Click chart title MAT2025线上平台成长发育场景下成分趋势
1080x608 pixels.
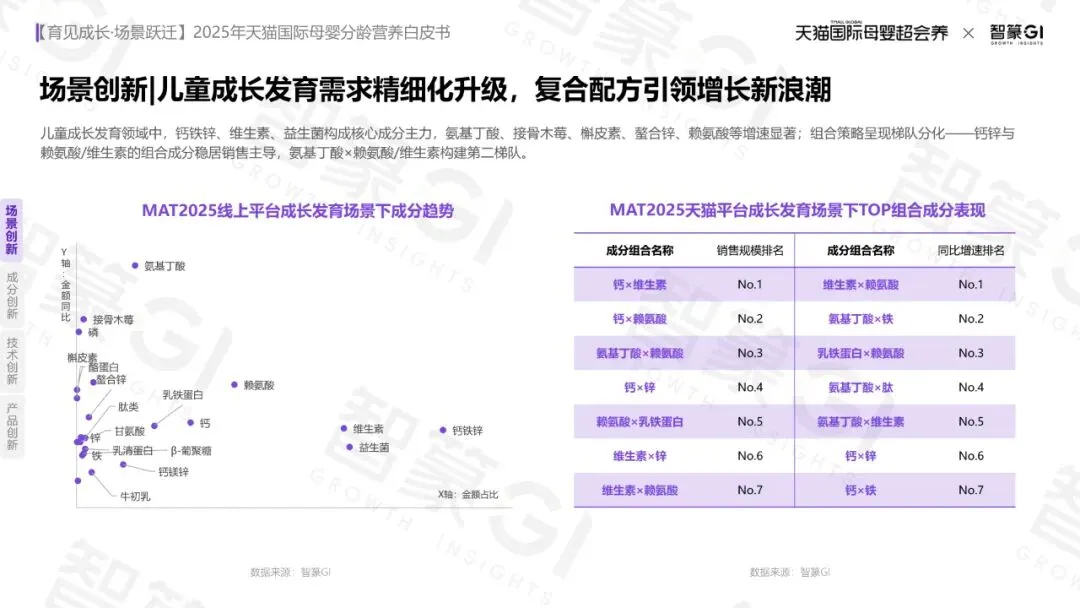[x=298, y=211]
